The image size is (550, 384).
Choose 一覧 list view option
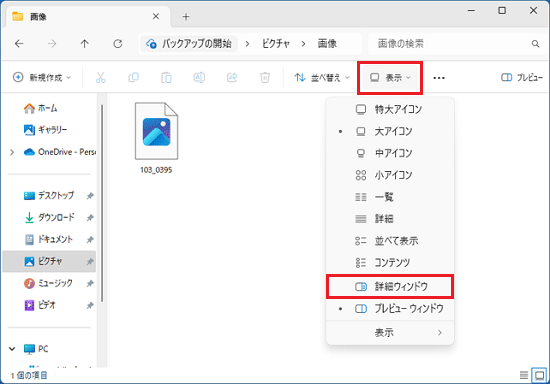tap(390, 197)
